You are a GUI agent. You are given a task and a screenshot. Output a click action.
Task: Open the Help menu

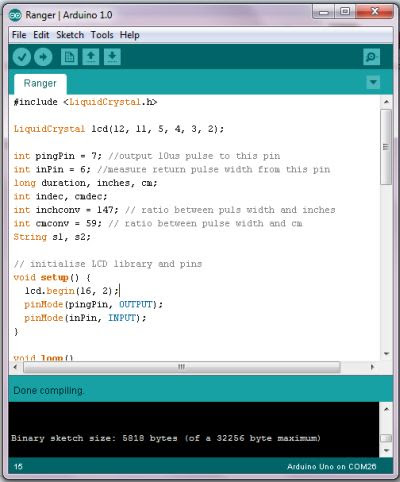(x=130, y=35)
